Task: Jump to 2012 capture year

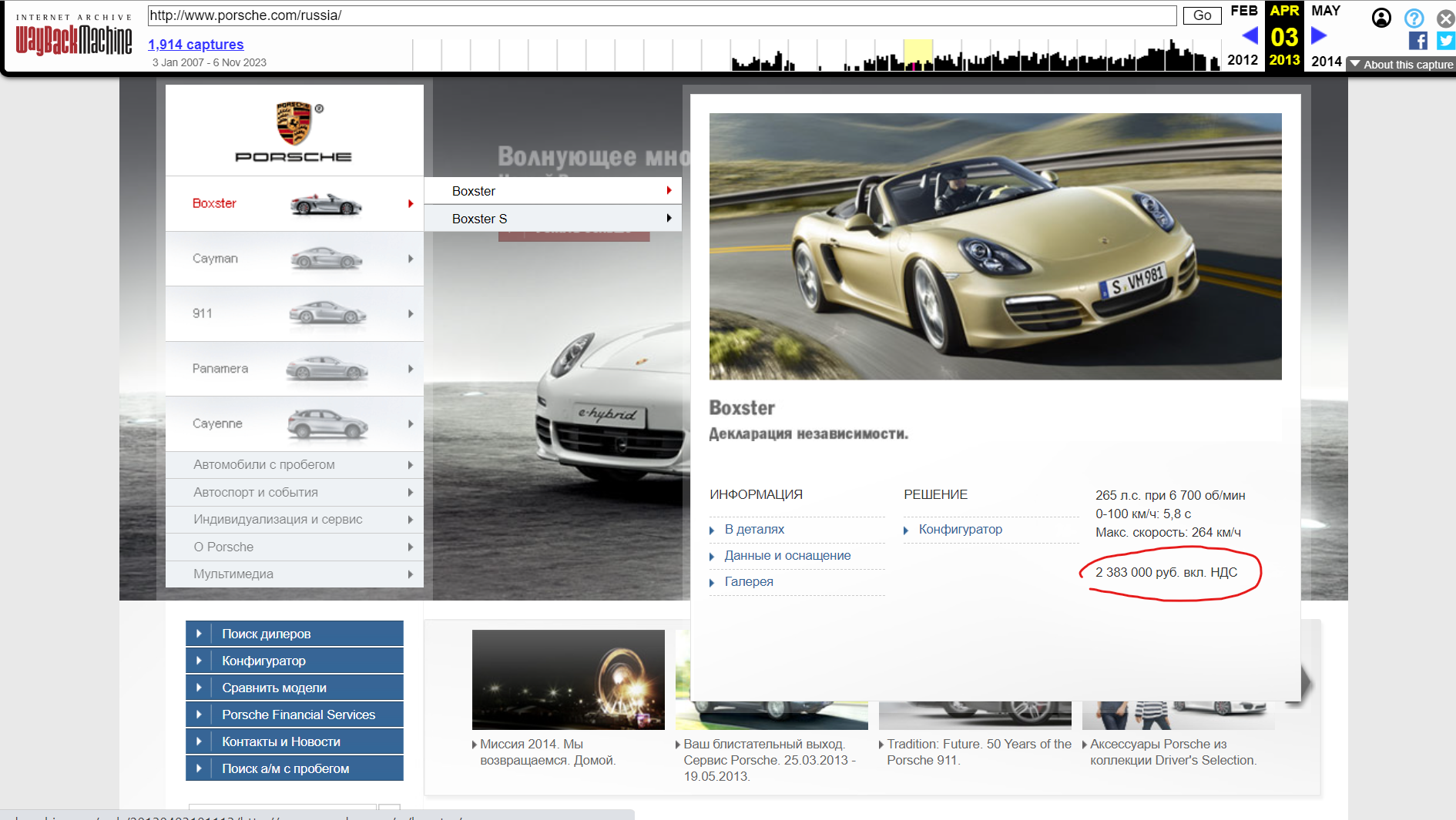Action: pos(1243,60)
